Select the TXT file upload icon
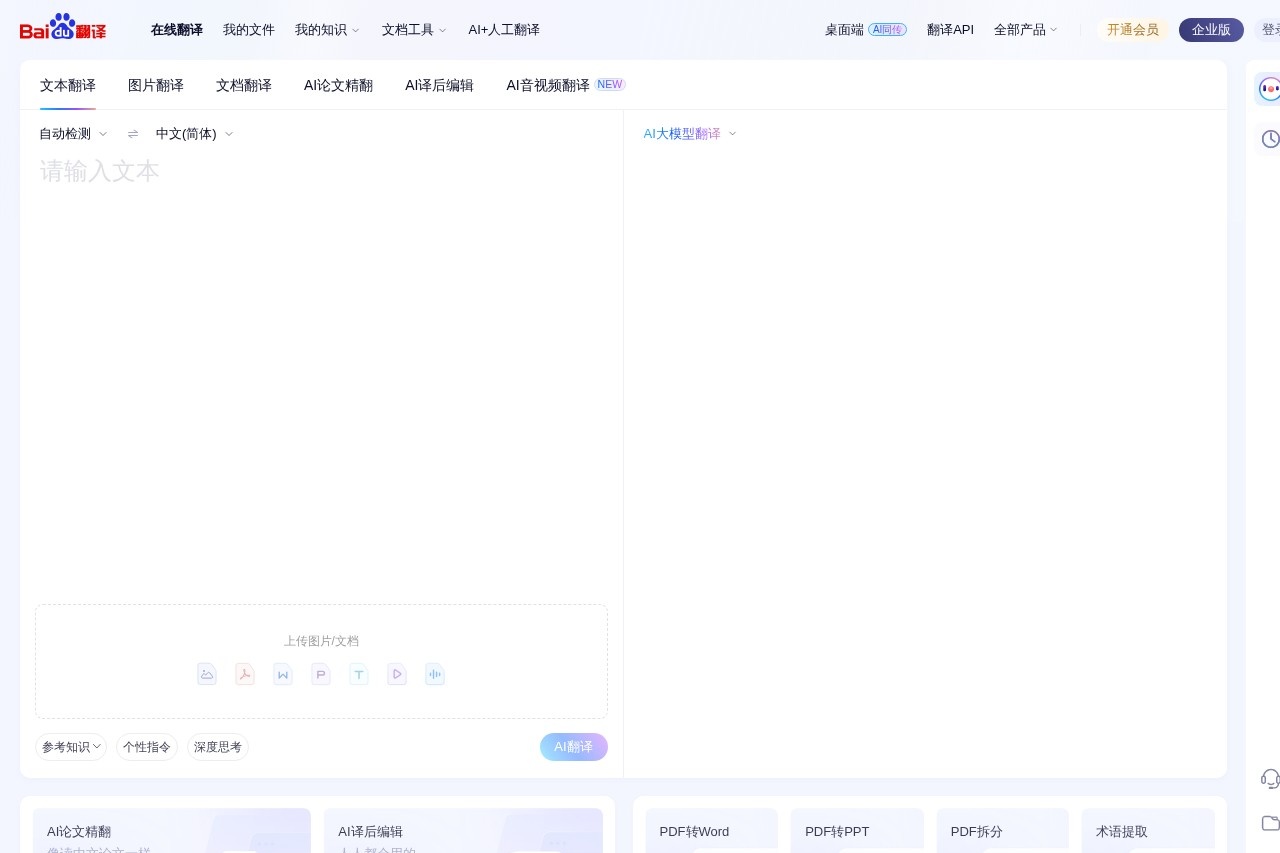Screen dimensions: 1280x853 click(x=359, y=674)
